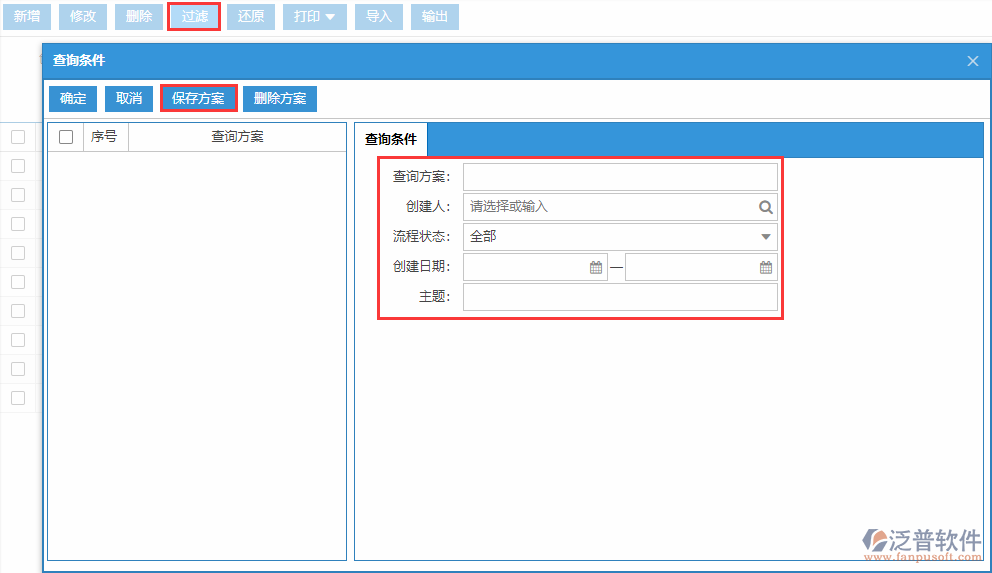Image resolution: width=992 pixels, height=573 pixels.
Task: Click the 确定 button
Action: point(73,99)
